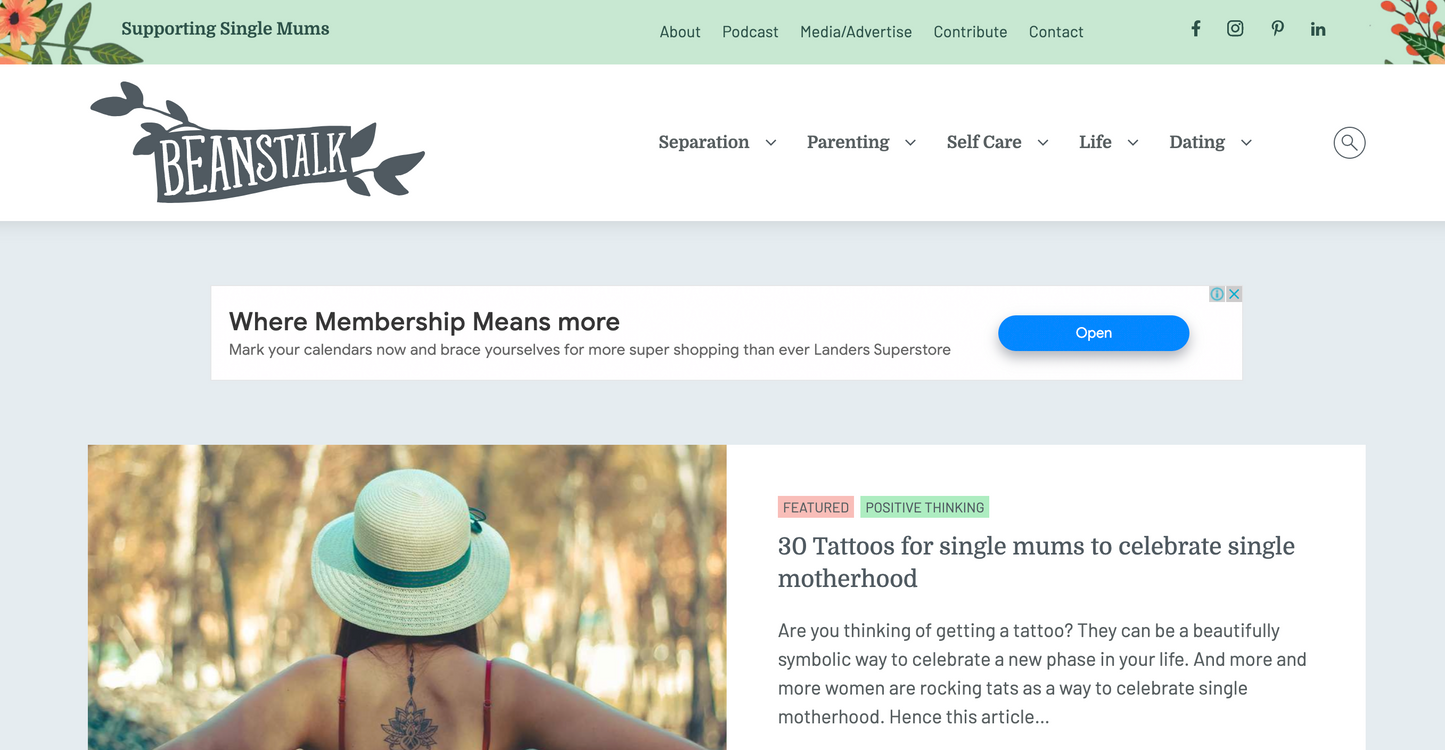The width and height of the screenshot is (1445, 750).
Task: Open the LinkedIn social icon
Action: click(x=1318, y=29)
